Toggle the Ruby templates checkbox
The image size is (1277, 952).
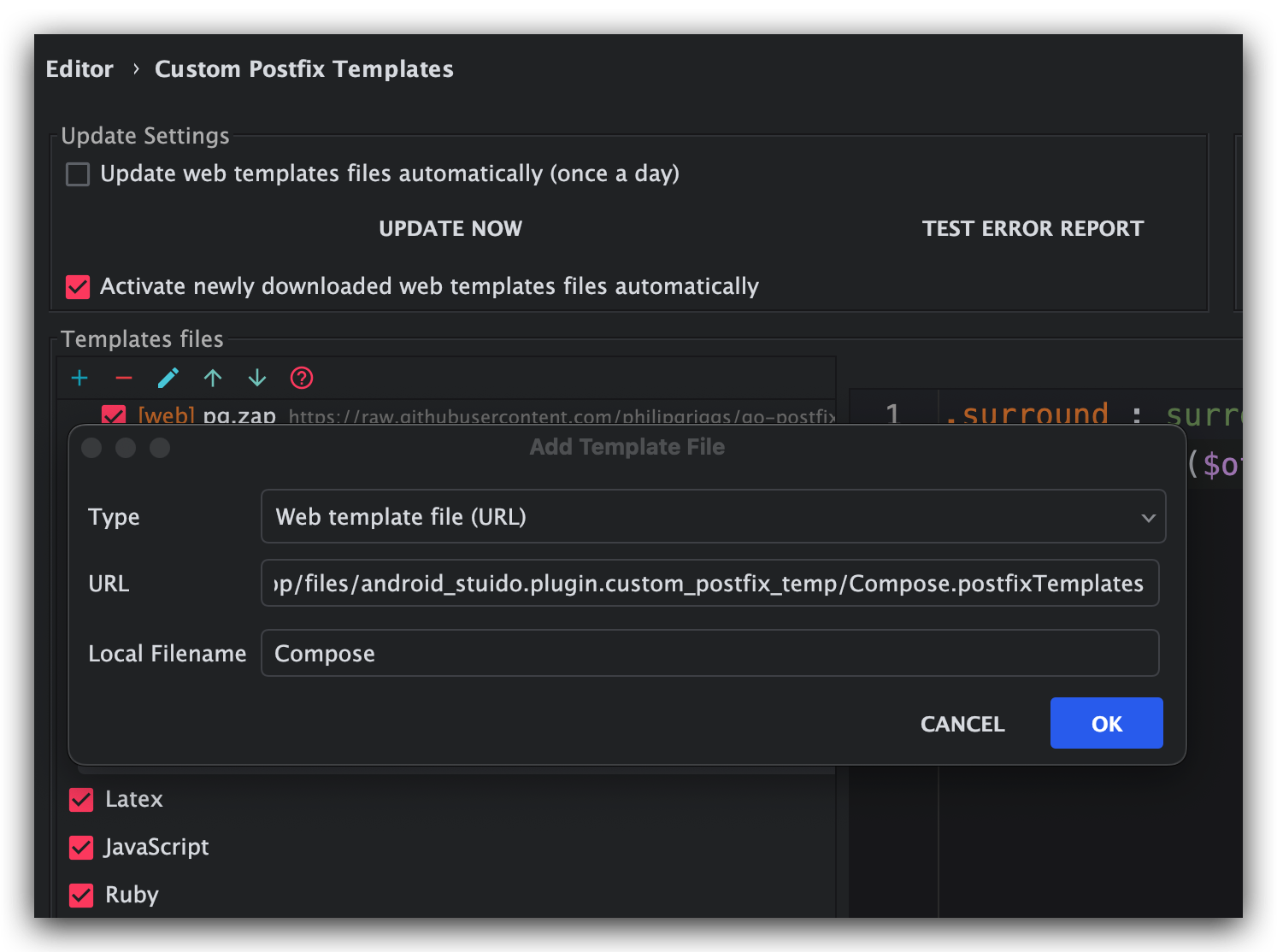pos(81,896)
